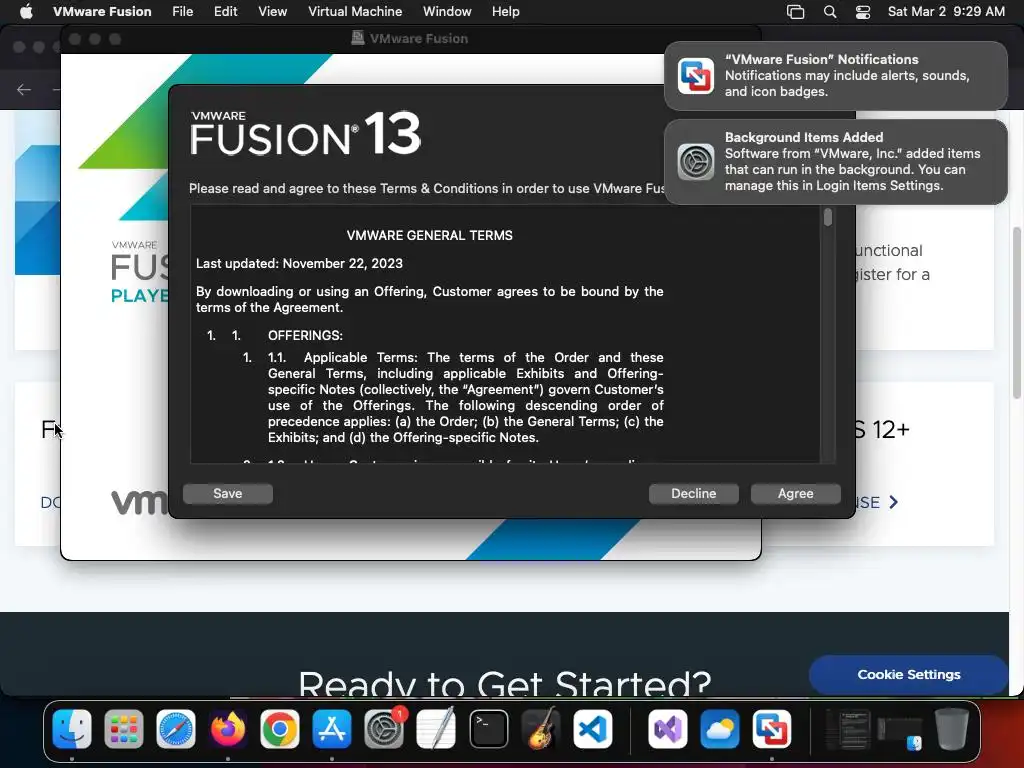Click the System Settings icon in notification
This screenshot has height=768, width=1024.
coord(696,161)
